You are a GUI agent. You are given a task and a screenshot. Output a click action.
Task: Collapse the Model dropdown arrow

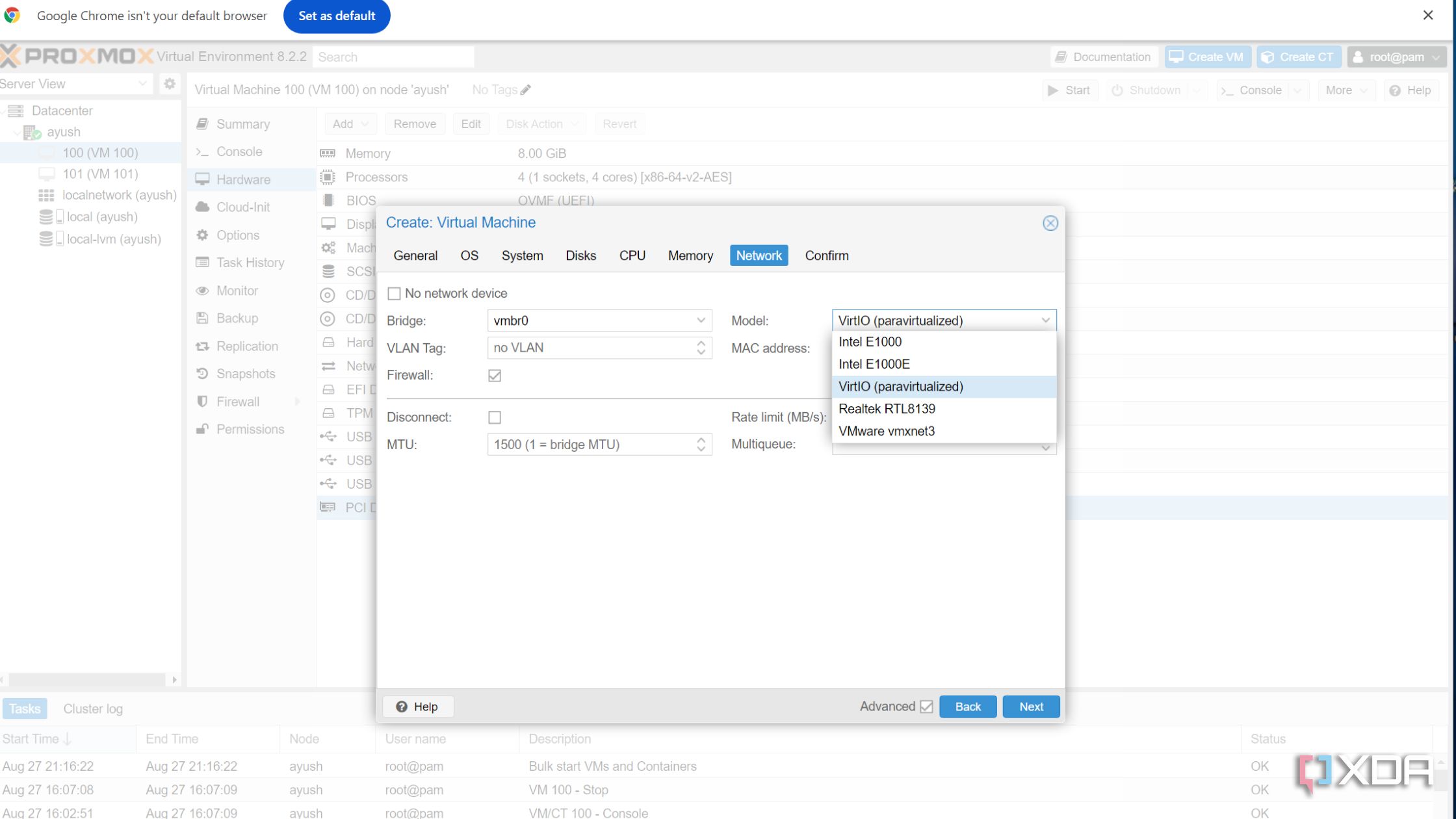pos(1045,320)
